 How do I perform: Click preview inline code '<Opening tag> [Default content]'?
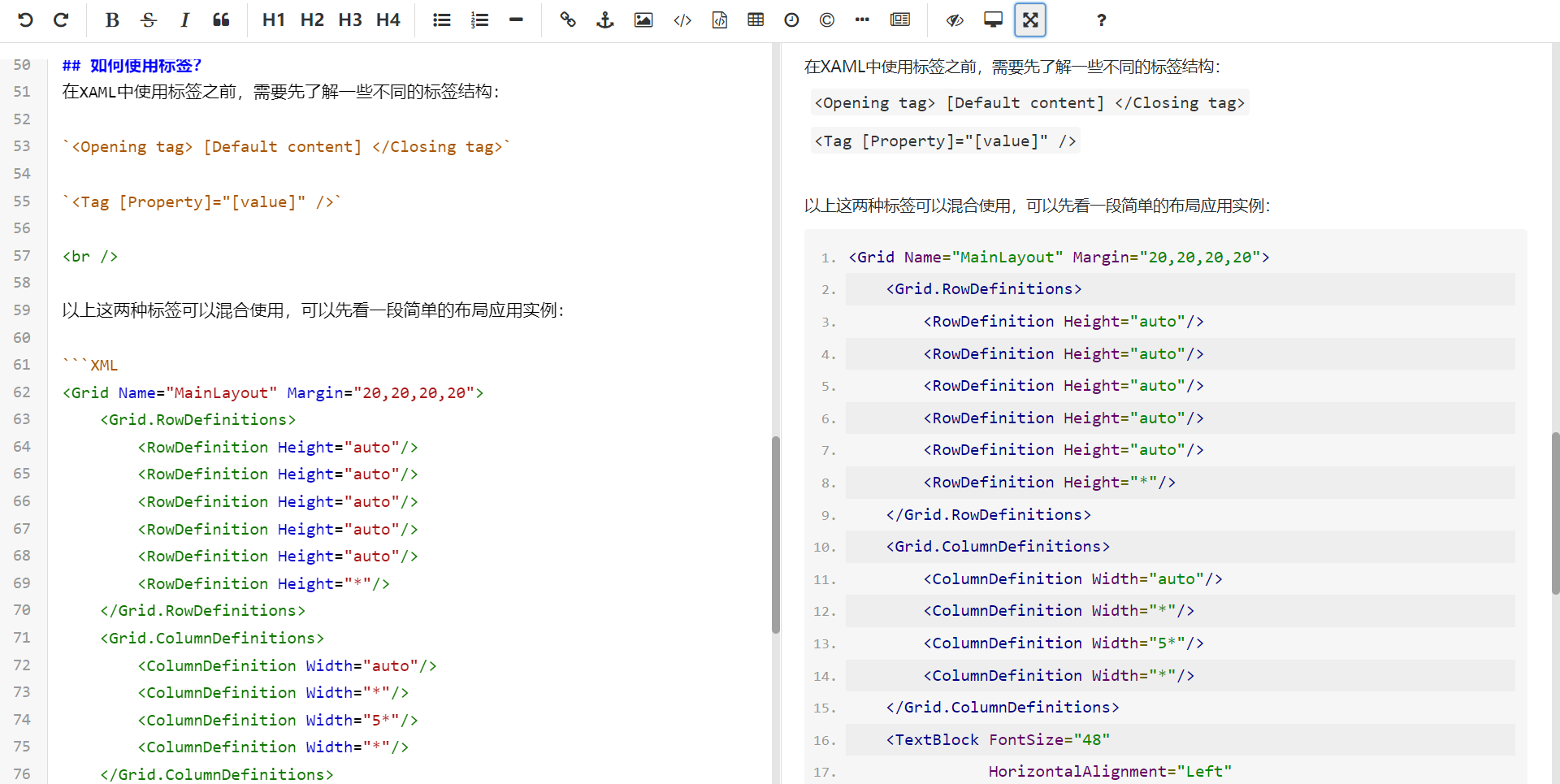[x=1029, y=103]
